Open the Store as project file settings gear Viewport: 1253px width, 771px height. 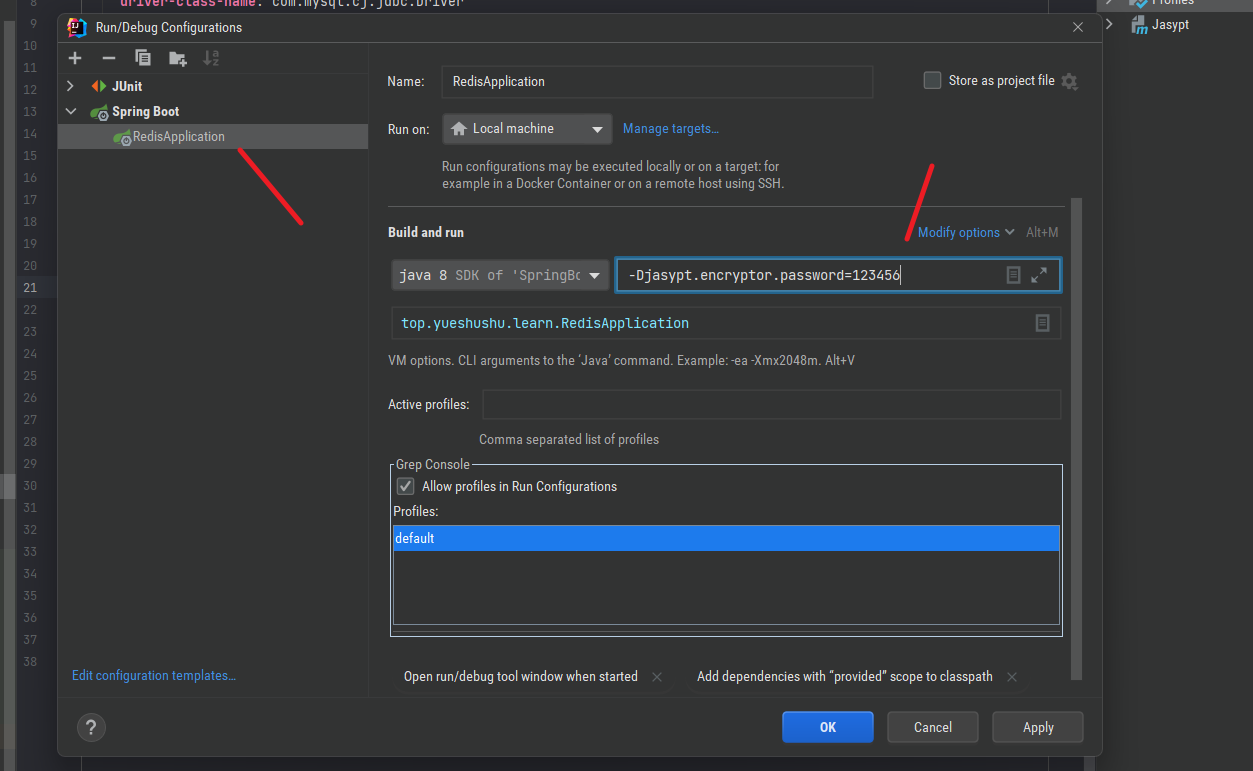(1070, 81)
